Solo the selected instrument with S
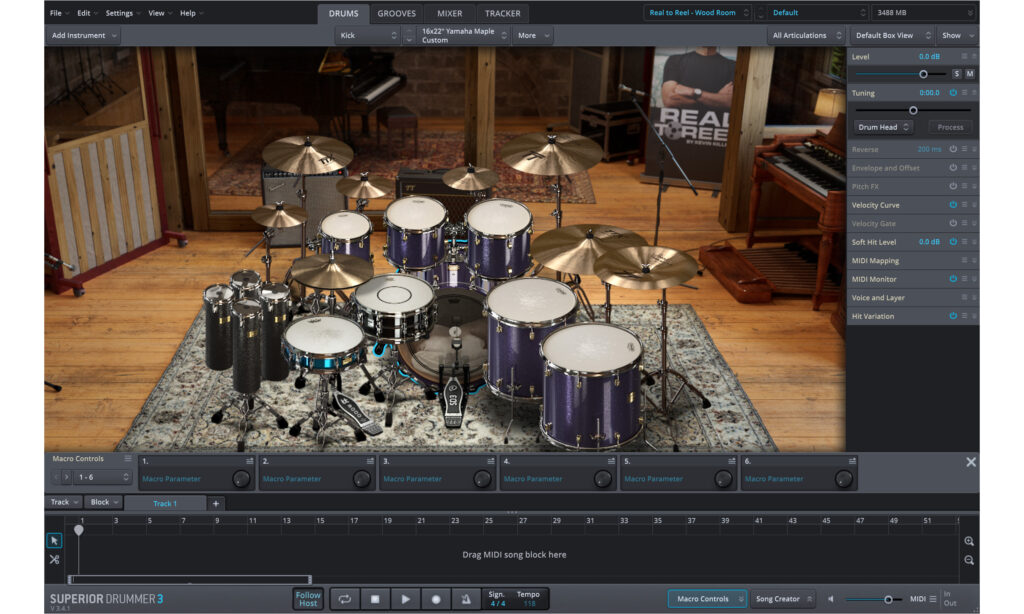This screenshot has height=614, width=1024. click(x=957, y=74)
